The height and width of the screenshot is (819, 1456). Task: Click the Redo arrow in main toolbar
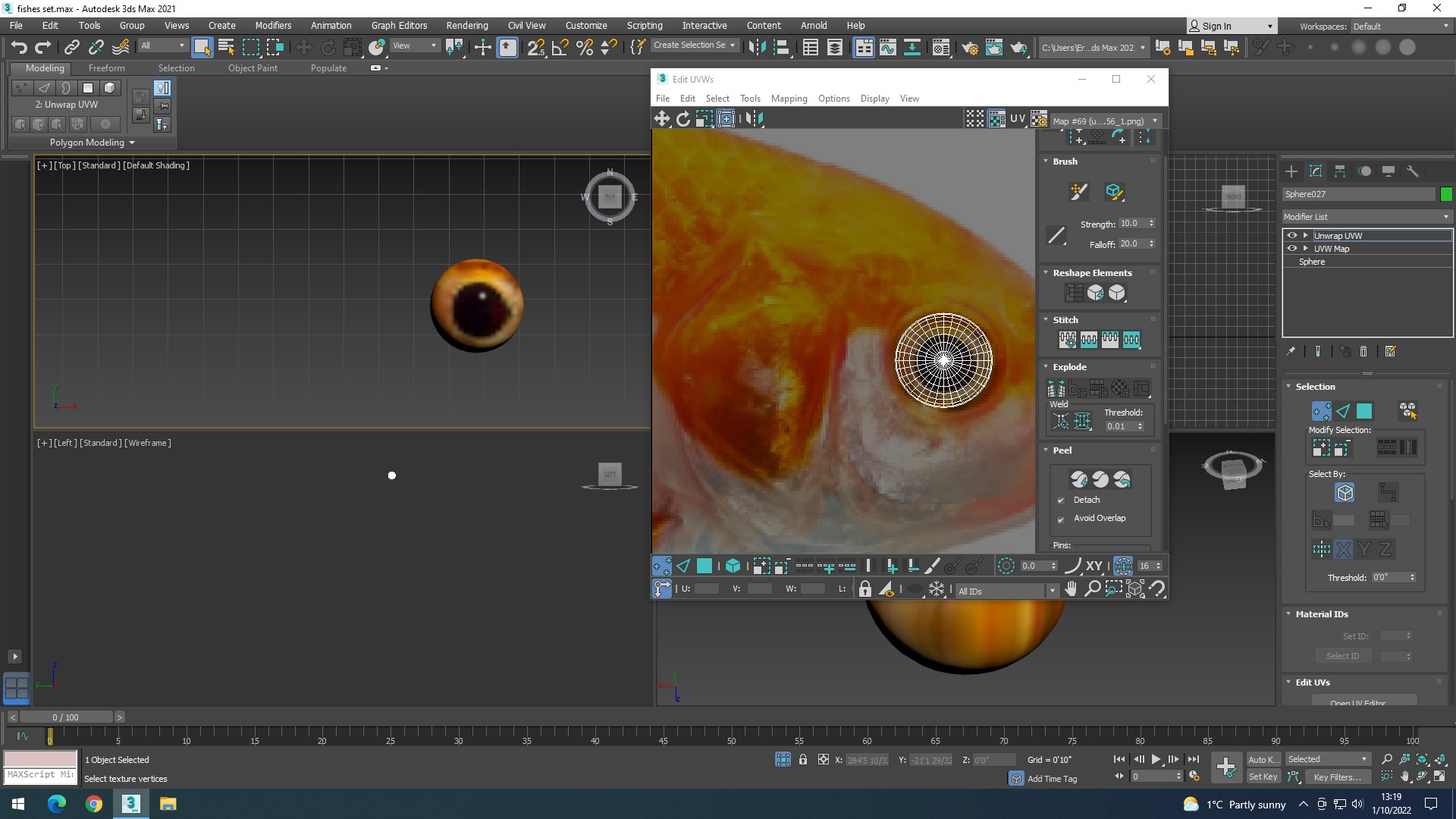point(43,47)
